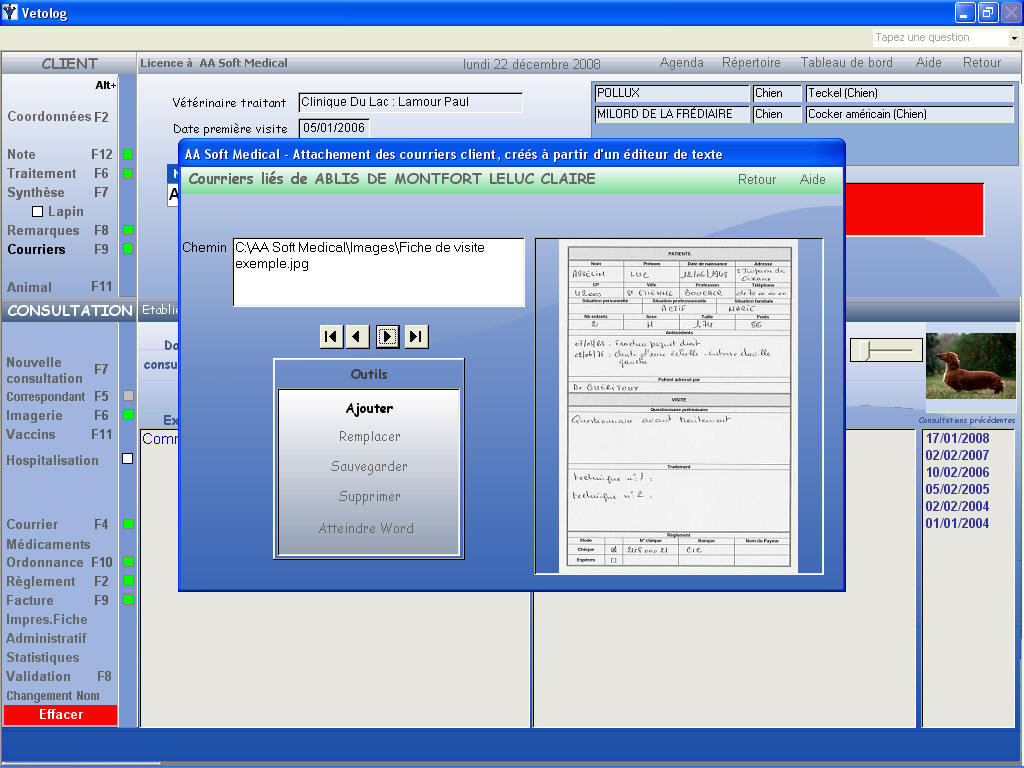
Task: Click the dachshund photo thumbnail
Action: pyautogui.click(x=970, y=366)
